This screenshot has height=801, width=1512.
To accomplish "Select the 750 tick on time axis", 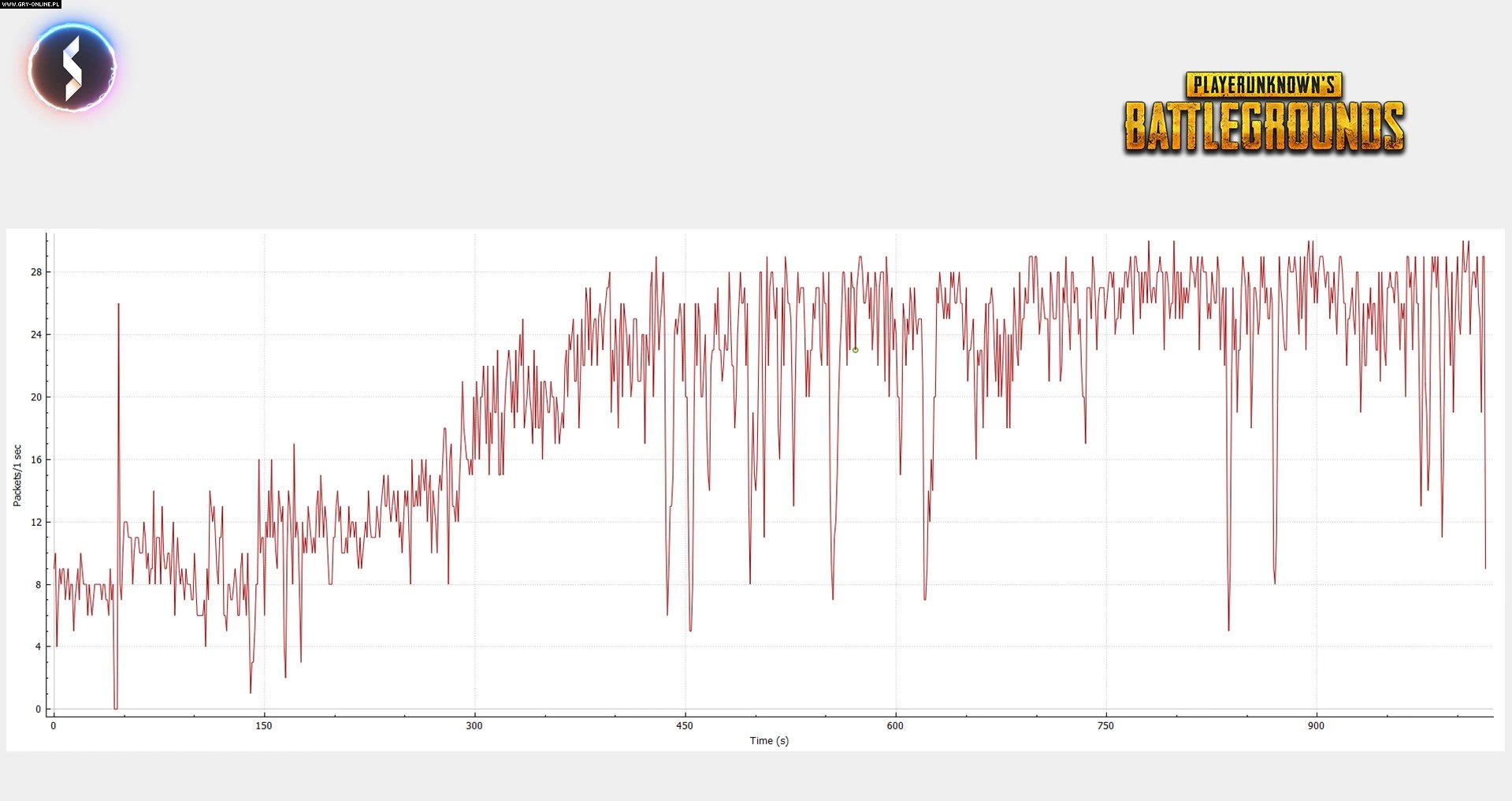I will pyautogui.click(x=1105, y=725).
